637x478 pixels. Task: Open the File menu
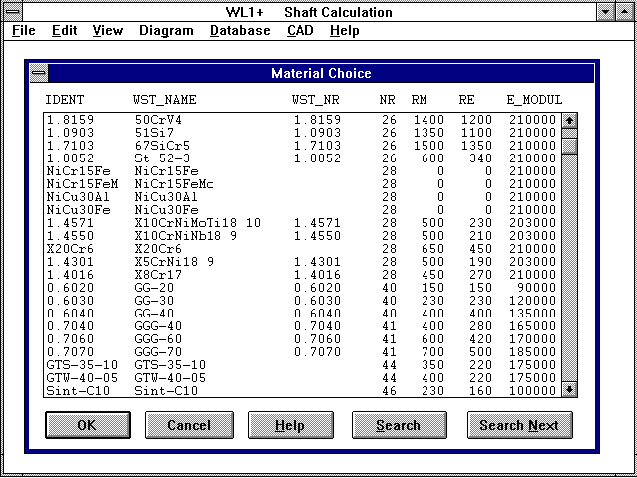click(x=24, y=31)
